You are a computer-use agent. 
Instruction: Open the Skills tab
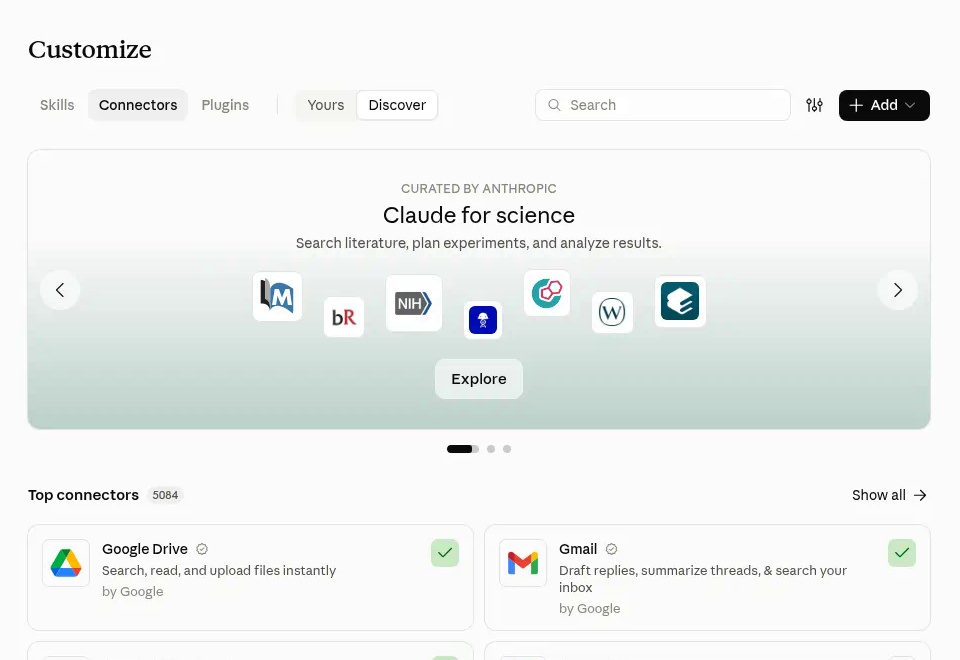tap(57, 105)
